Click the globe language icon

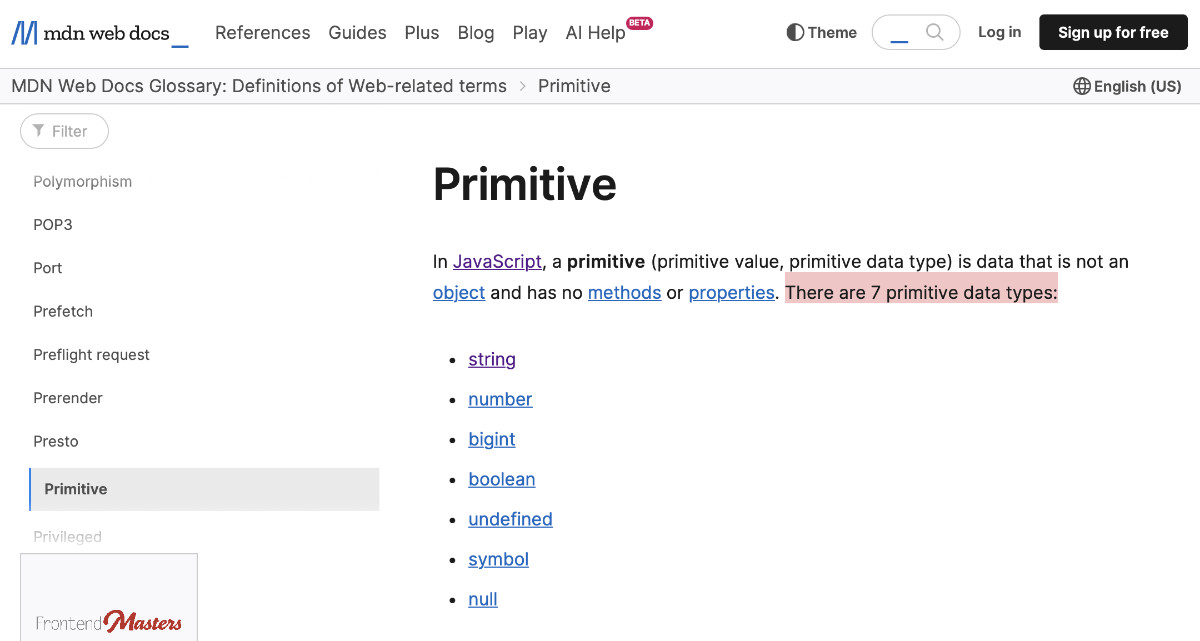point(1082,86)
